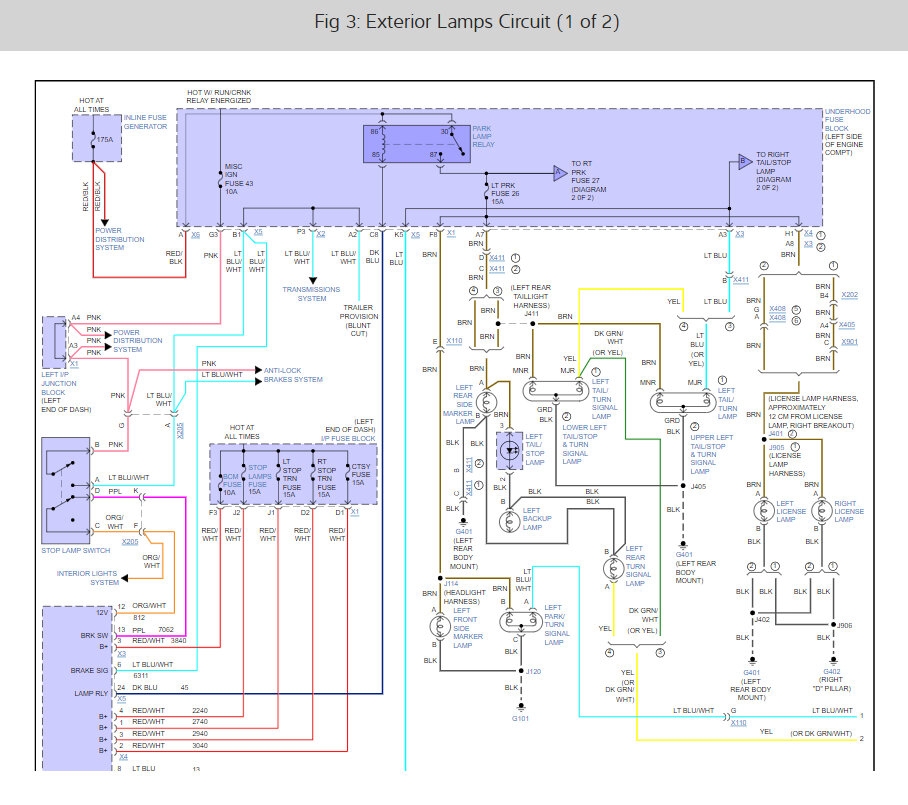Click the 'J405' splice label

tap(698, 486)
